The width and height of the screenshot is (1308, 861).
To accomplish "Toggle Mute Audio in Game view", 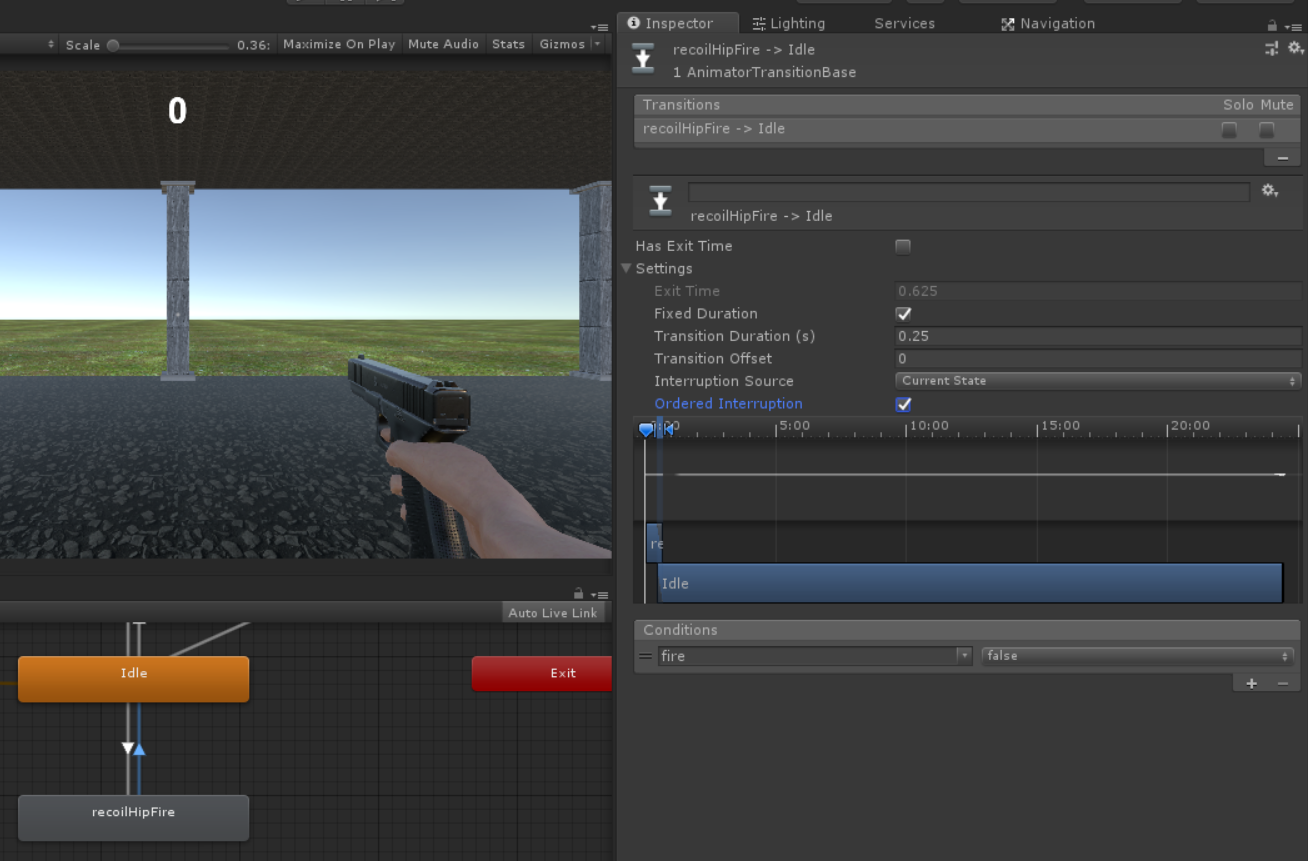I will pyautogui.click(x=443, y=44).
